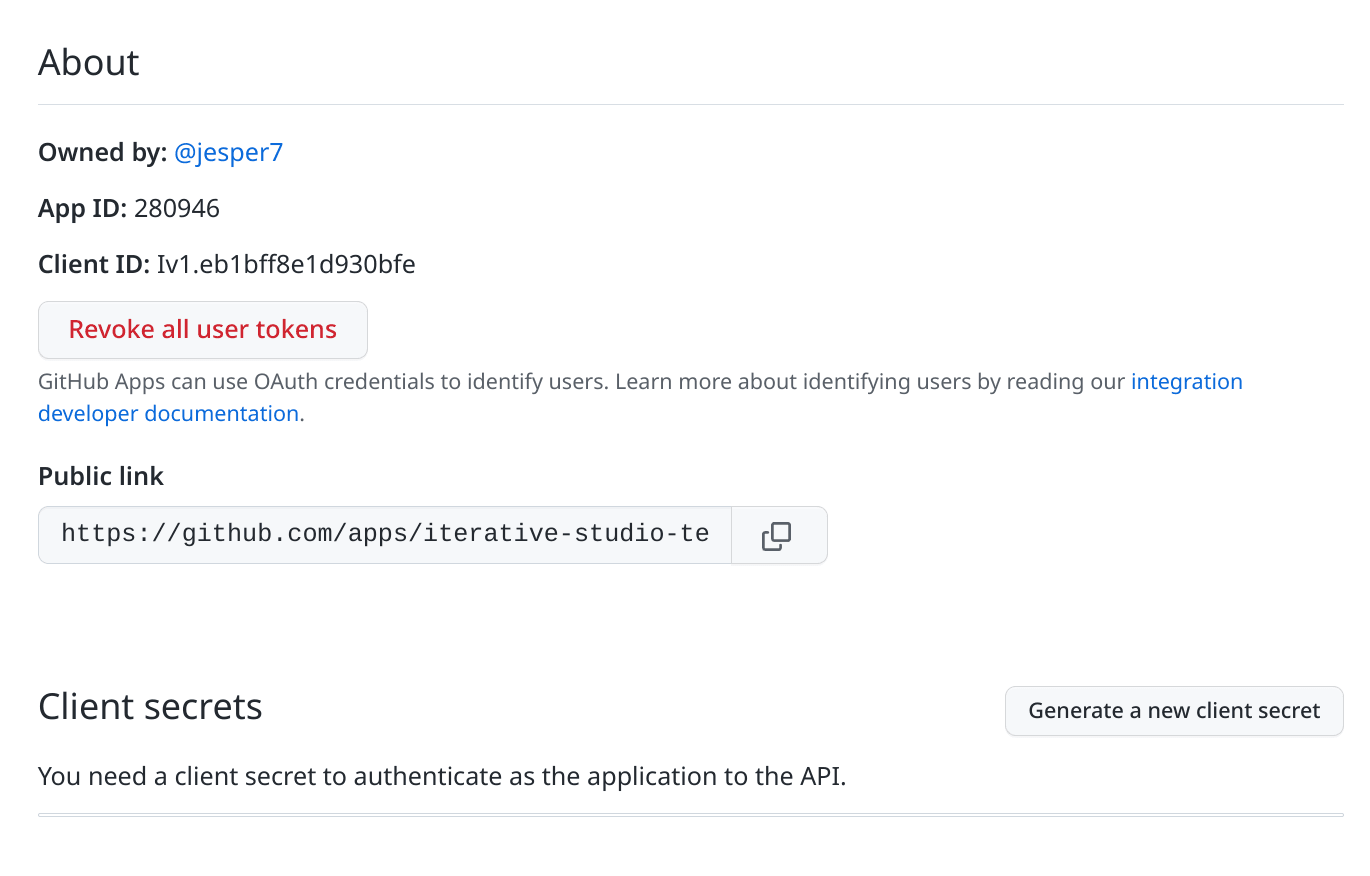Click the App ID value 280946

pyautogui.click(x=177, y=209)
